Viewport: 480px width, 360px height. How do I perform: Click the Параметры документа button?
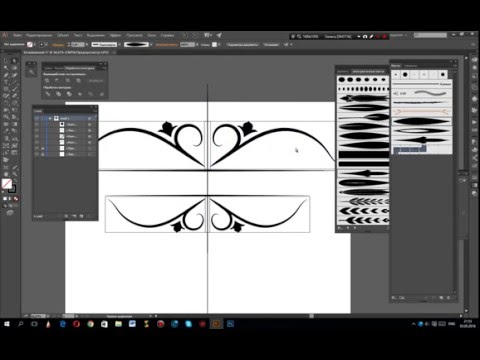pos(243,44)
